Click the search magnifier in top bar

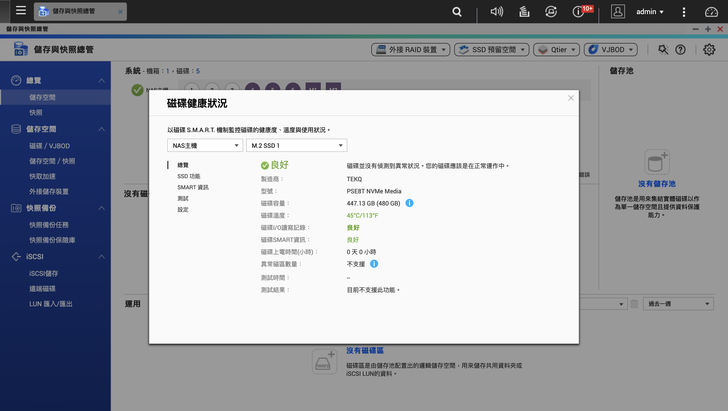click(457, 12)
